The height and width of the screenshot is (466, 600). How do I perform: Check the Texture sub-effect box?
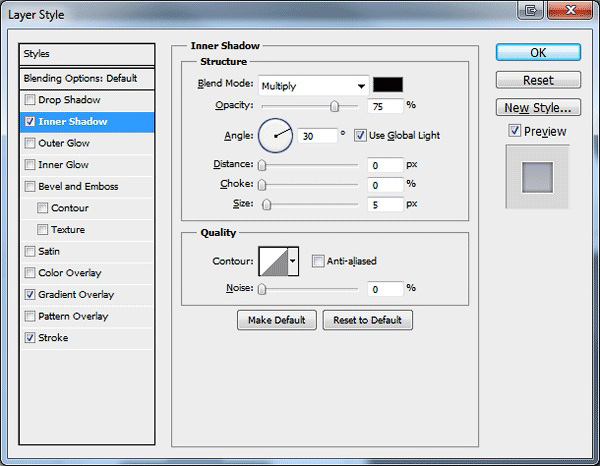click(42, 230)
